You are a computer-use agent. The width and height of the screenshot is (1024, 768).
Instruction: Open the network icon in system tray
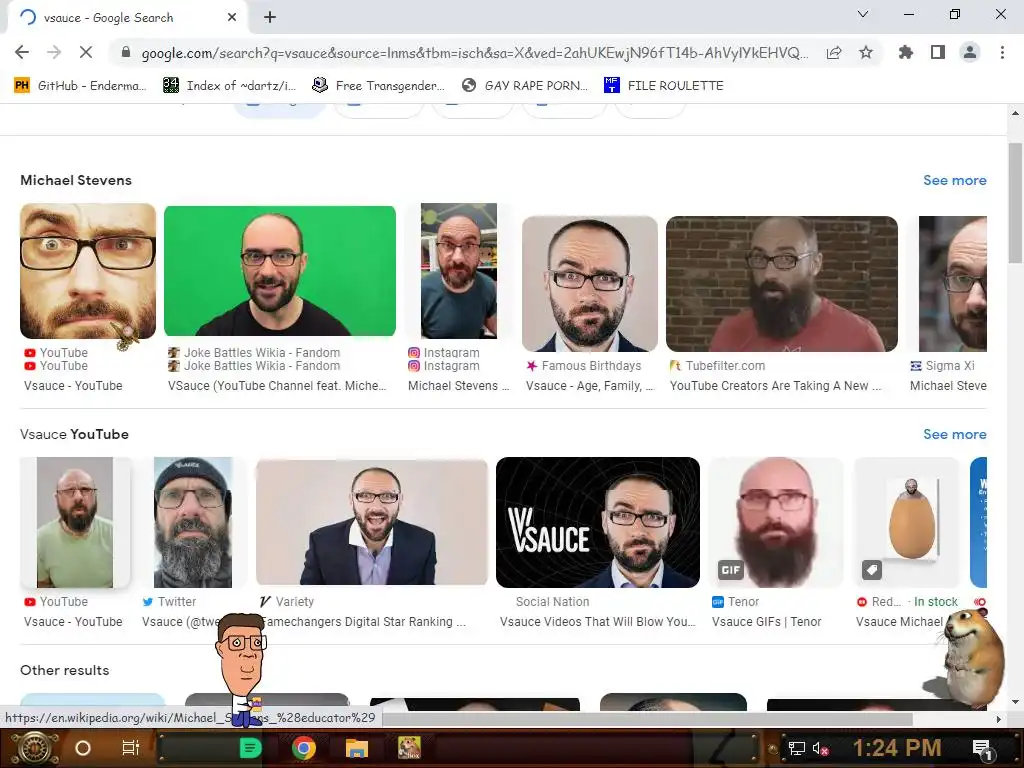click(x=796, y=748)
